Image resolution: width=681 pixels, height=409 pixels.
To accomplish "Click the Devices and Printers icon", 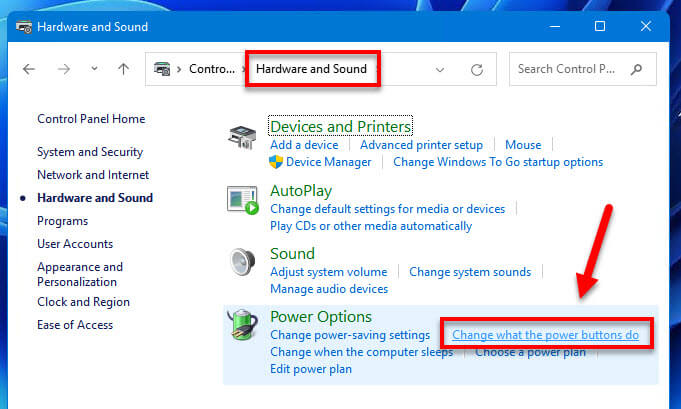I will pos(242,137).
